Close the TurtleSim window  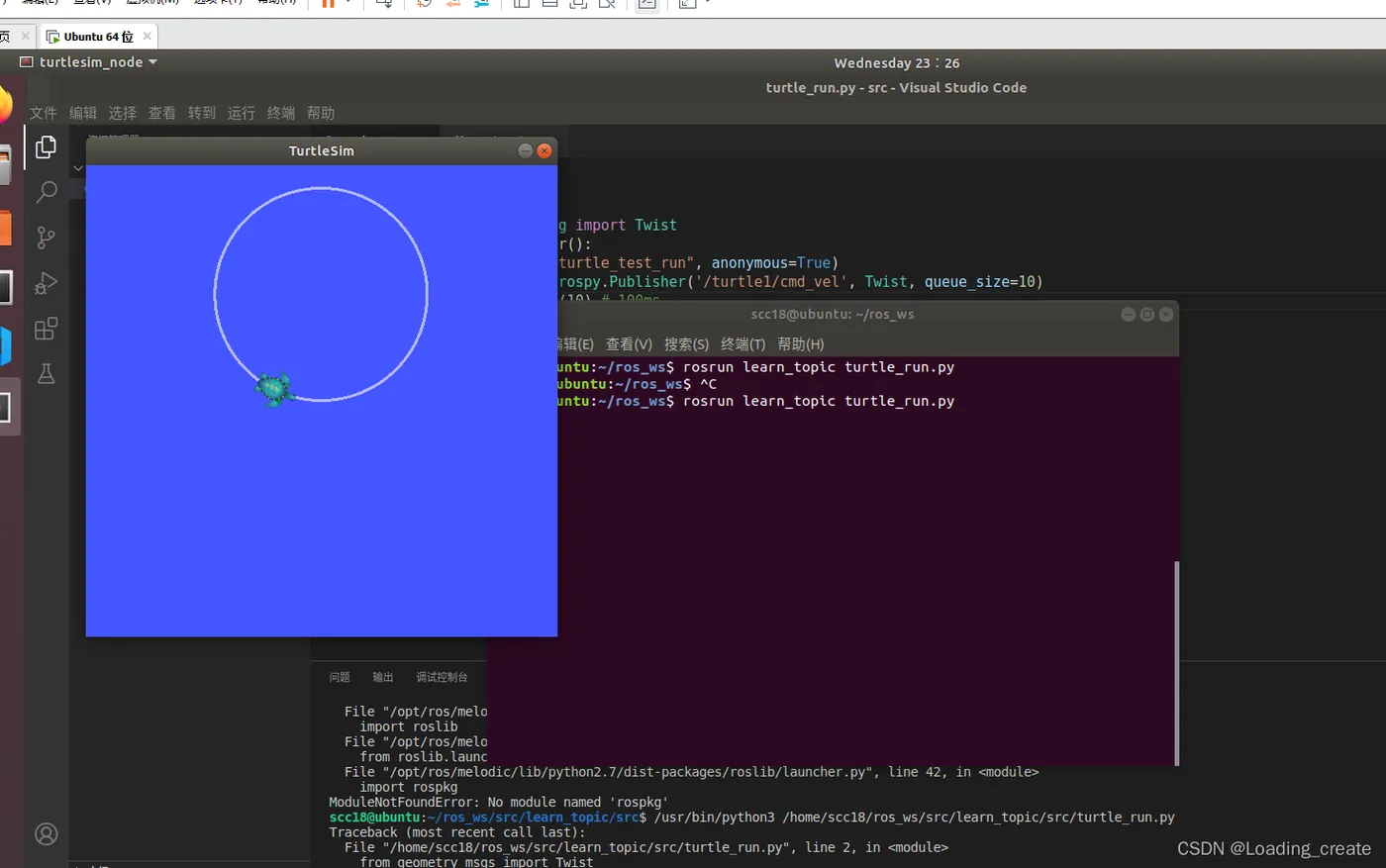(x=544, y=150)
